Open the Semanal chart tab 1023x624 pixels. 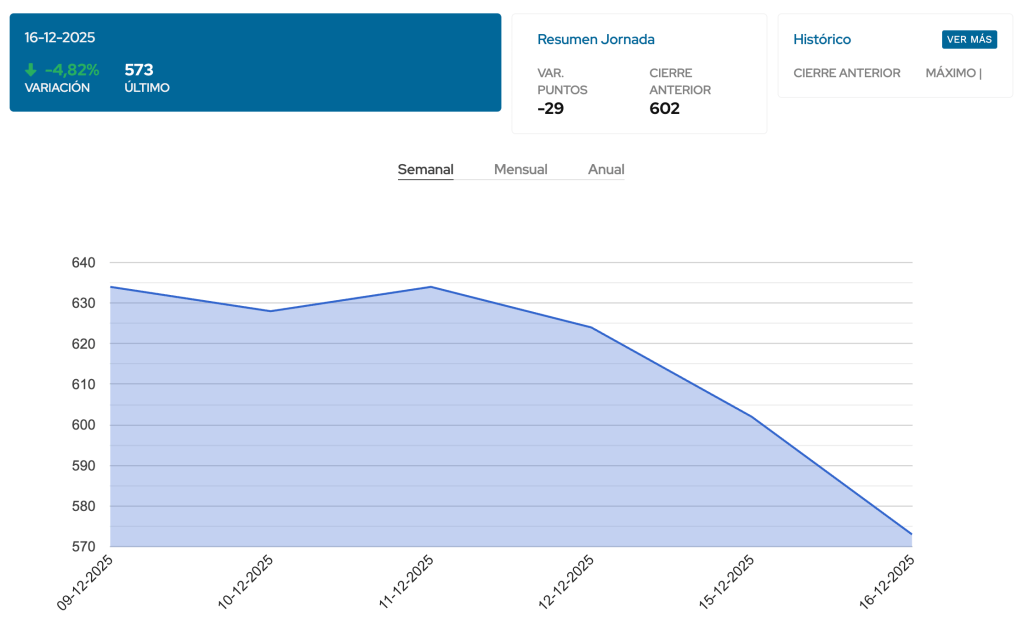[x=425, y=169]
